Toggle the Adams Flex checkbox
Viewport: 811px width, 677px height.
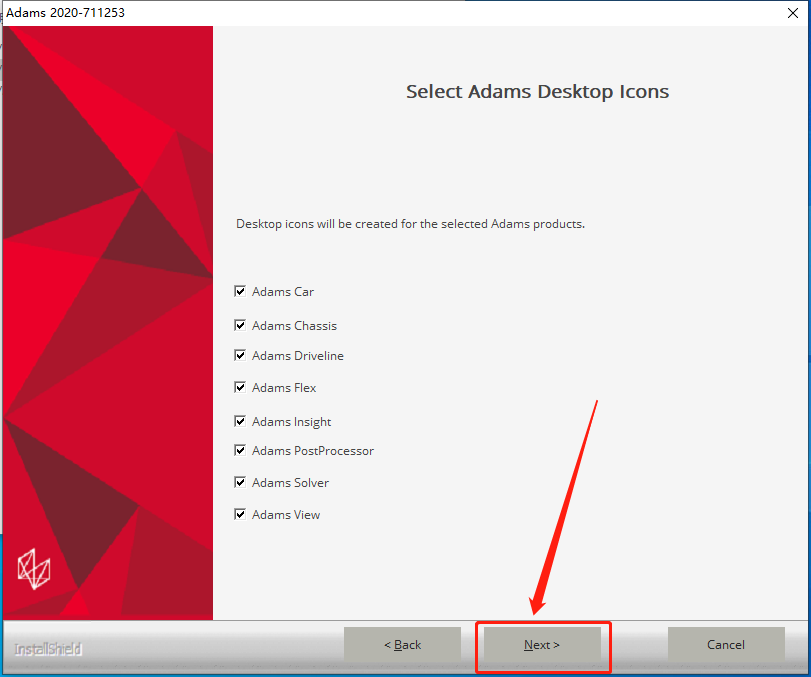(240, 387)
